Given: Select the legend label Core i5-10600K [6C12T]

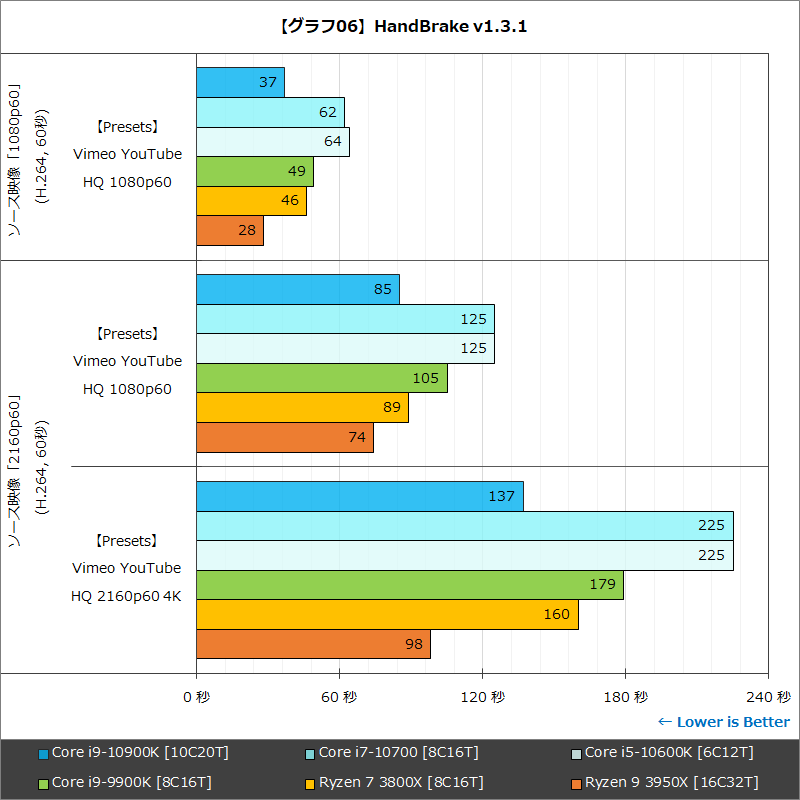Looking at the screenshot, I should 669,753.
